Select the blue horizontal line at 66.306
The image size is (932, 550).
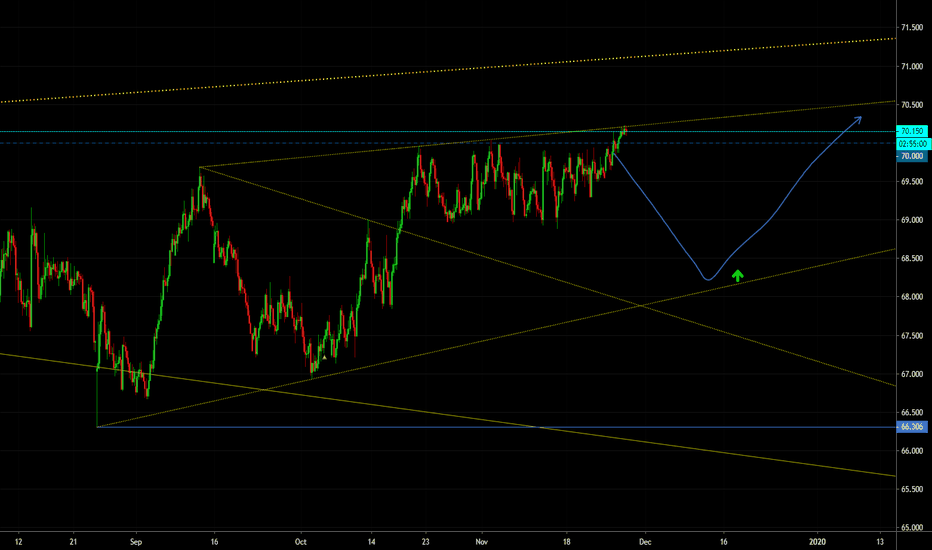(x=500, y=427)
